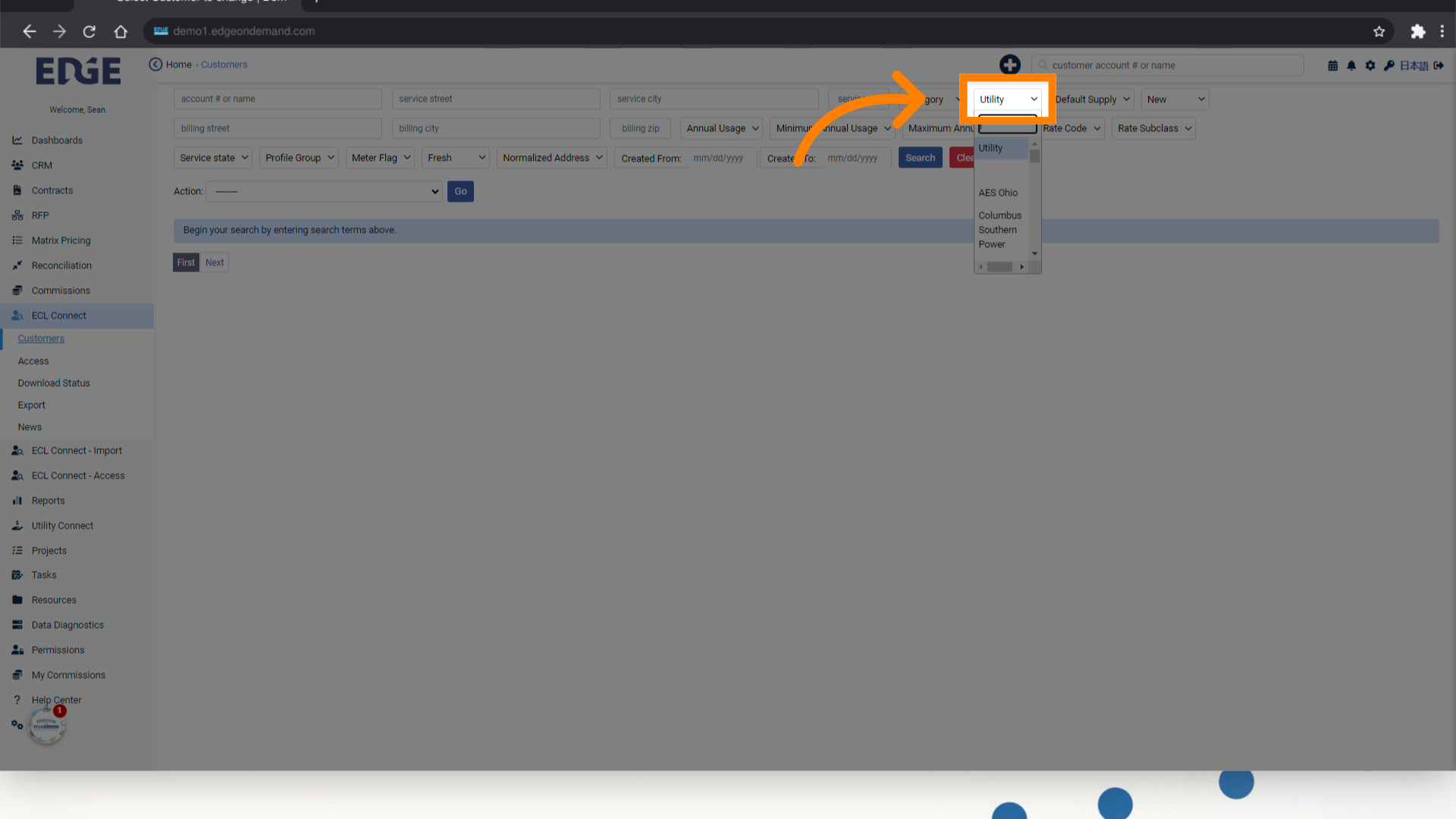Open the help widget with red badge
Viewport: 1456px width, 819px height.
point(47,726)
